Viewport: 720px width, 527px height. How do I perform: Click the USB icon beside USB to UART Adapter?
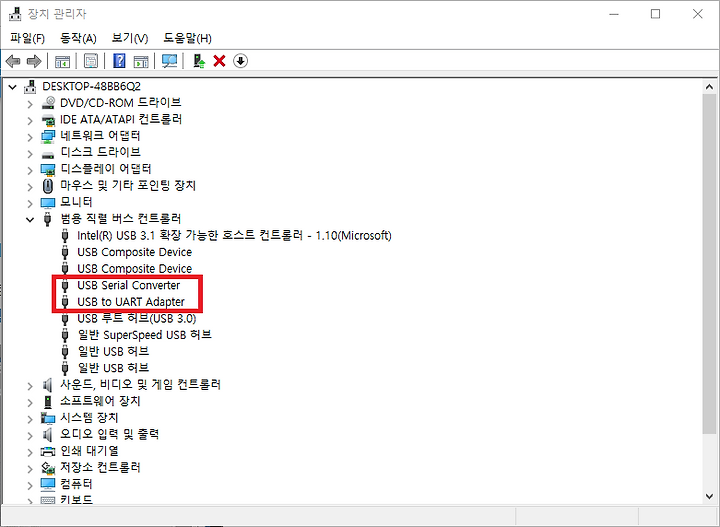click(65, 302)
